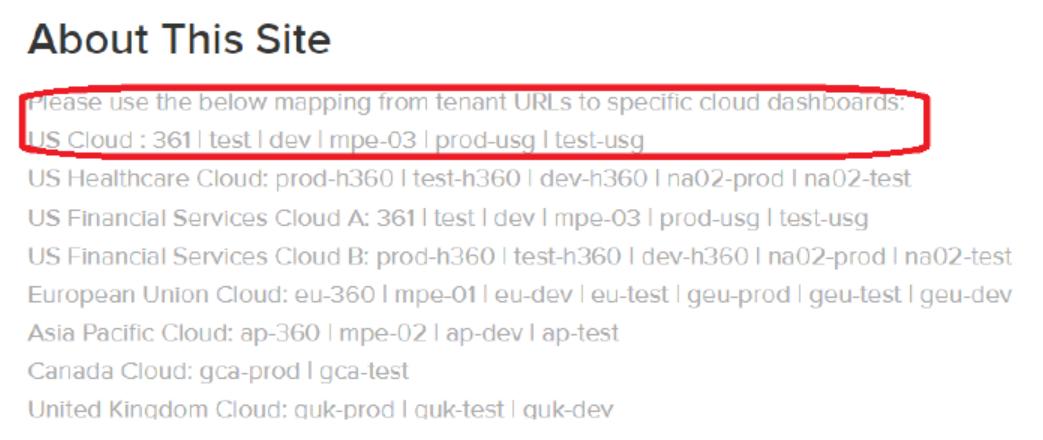Open the eu-360 European Union dashboard link

(x=335, y=295)
